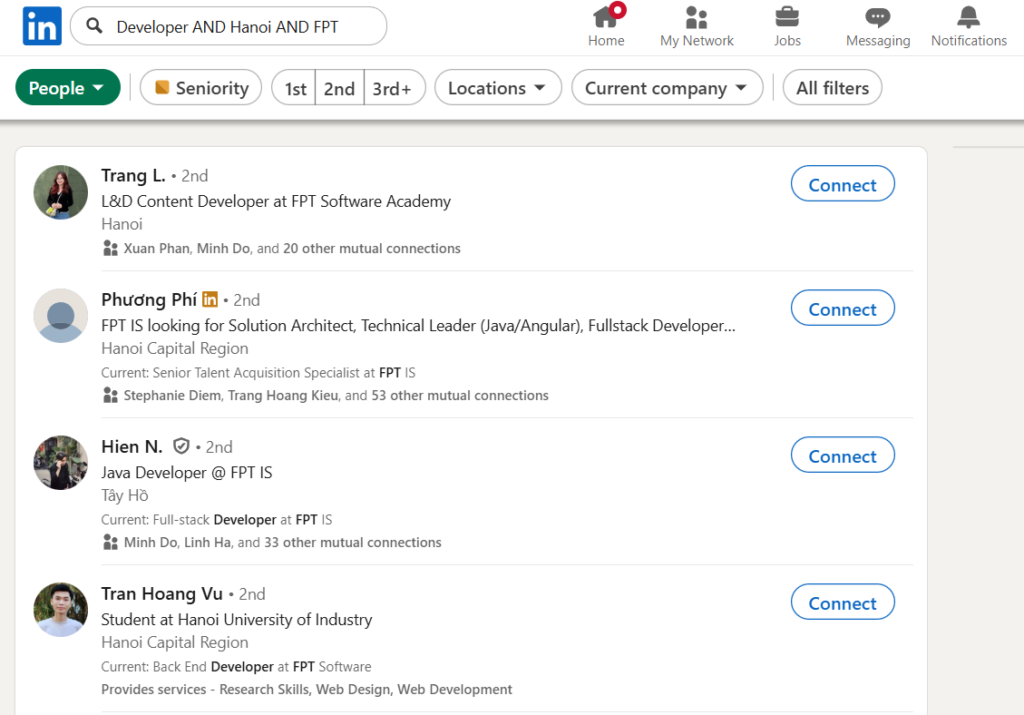Connect with Tran Hoang Vu
This screenshot has width=1024, height=715.
842,602
